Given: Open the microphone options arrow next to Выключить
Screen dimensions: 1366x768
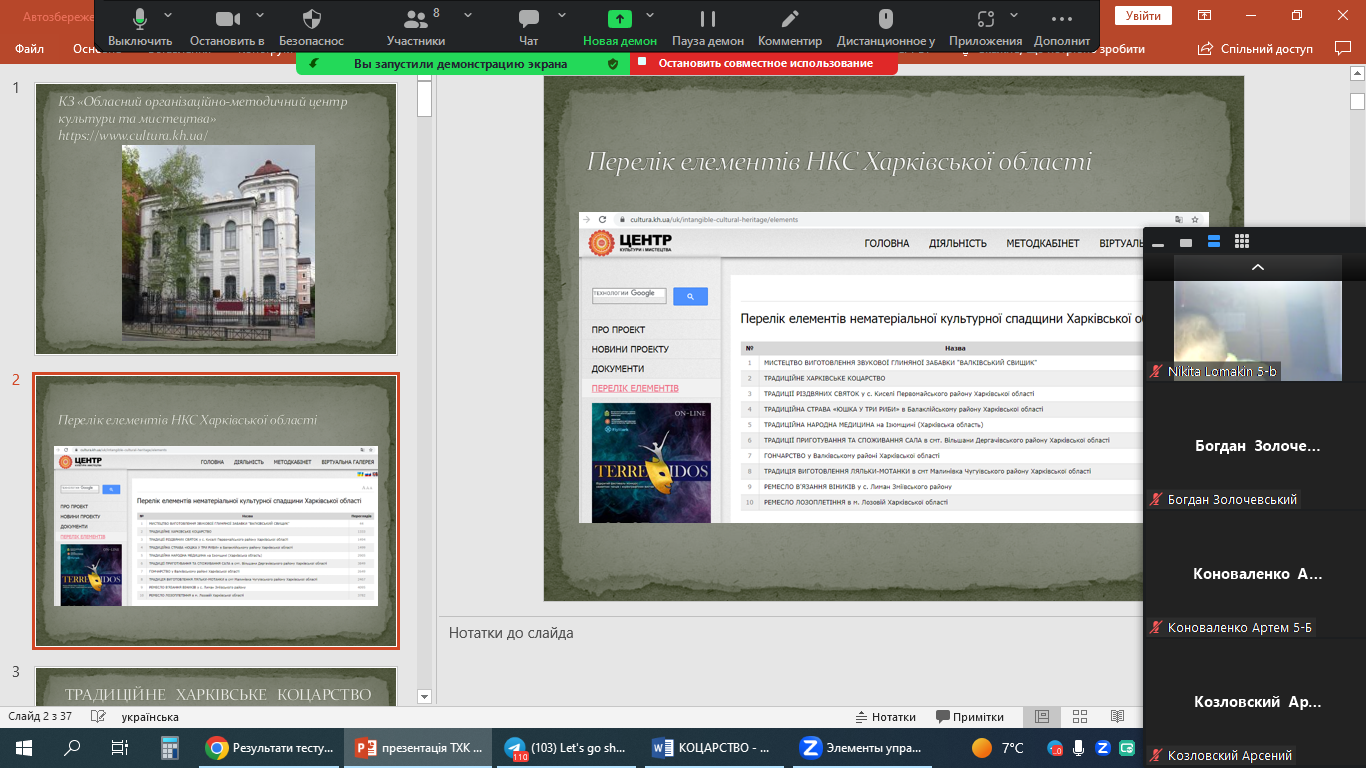Looking at the screenshot, I should (168, 16).
